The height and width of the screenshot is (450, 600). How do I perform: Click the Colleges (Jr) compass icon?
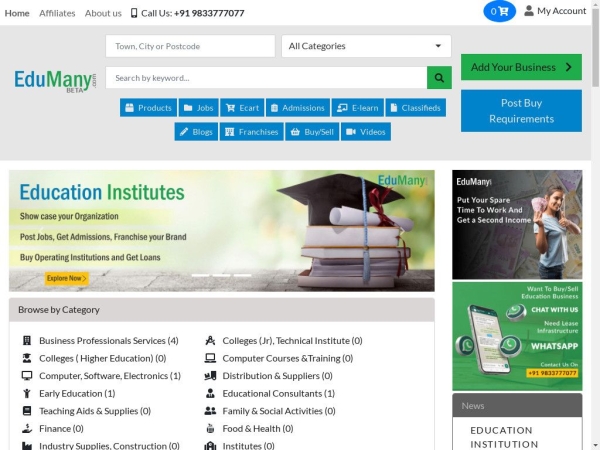pyautogui.click(x=210, y=340)
